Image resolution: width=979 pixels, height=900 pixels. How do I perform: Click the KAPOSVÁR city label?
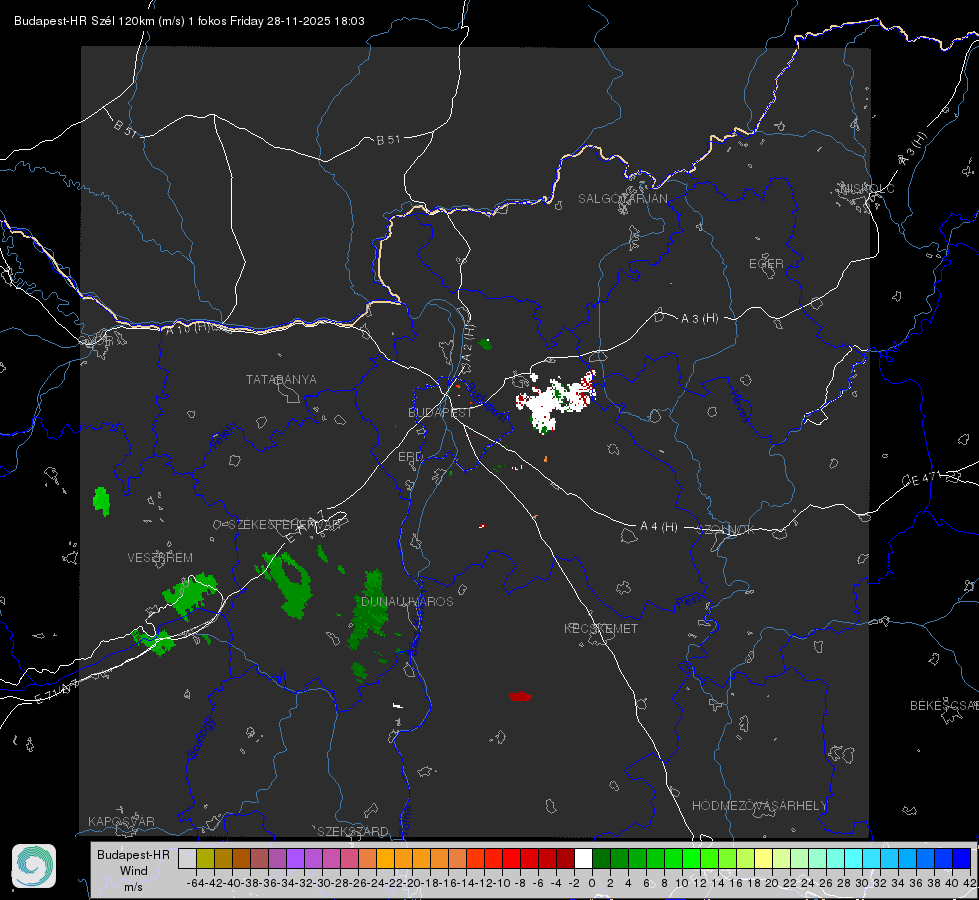click(121, 821)
